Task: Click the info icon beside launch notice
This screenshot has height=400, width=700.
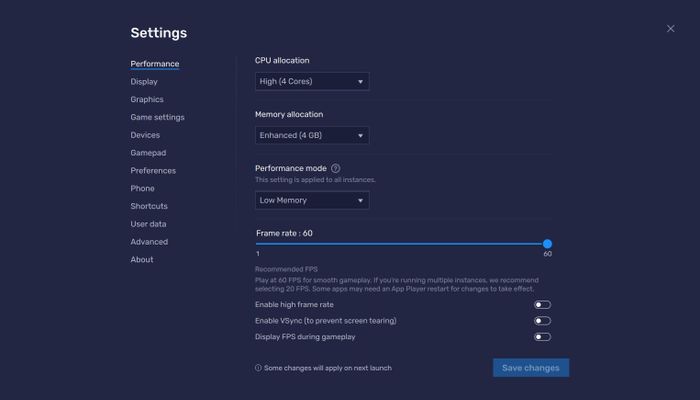Action: pyautogui.click(x=258, y=368)
